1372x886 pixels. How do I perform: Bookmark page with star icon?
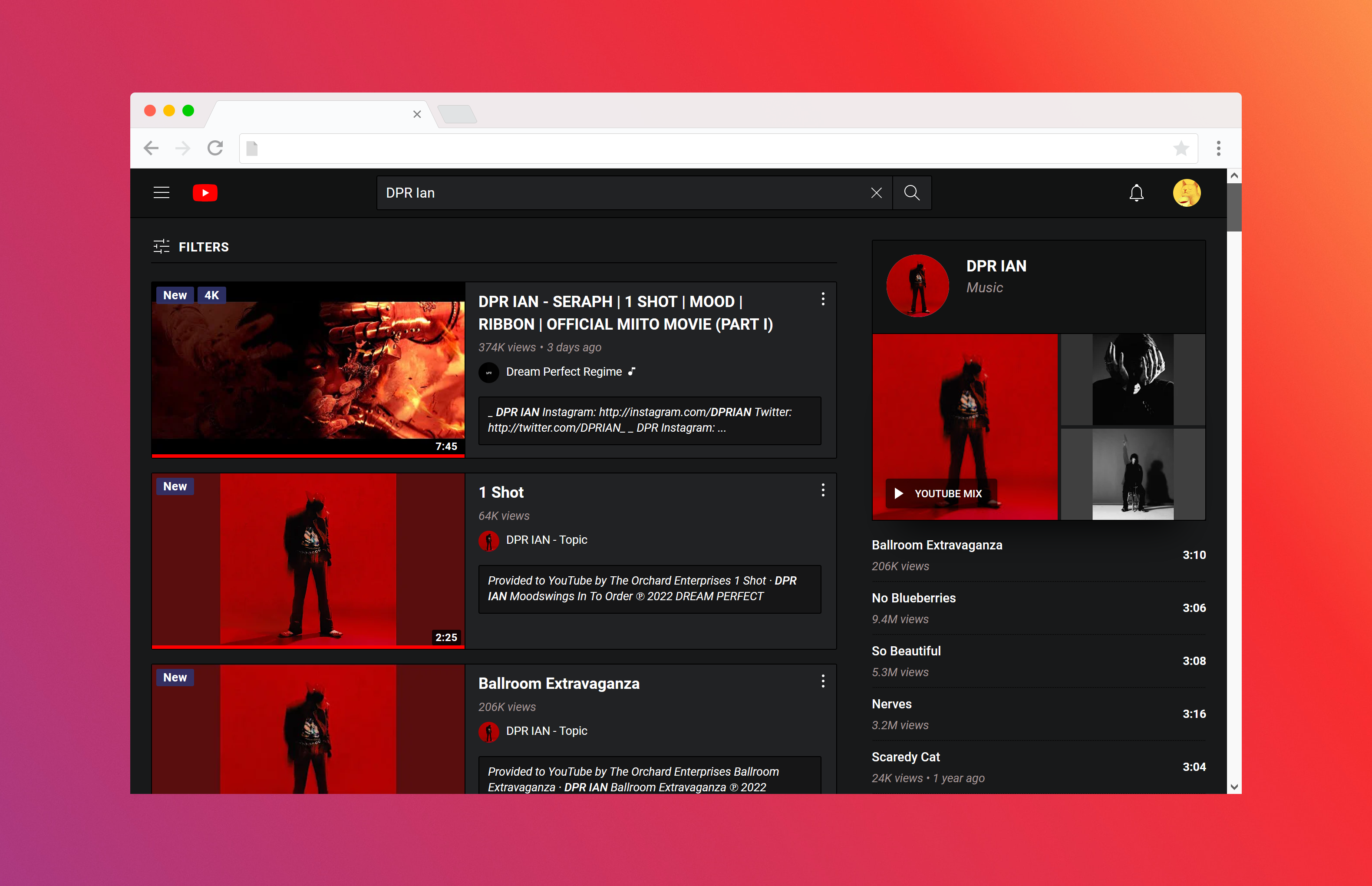(x=1181, y=149)
